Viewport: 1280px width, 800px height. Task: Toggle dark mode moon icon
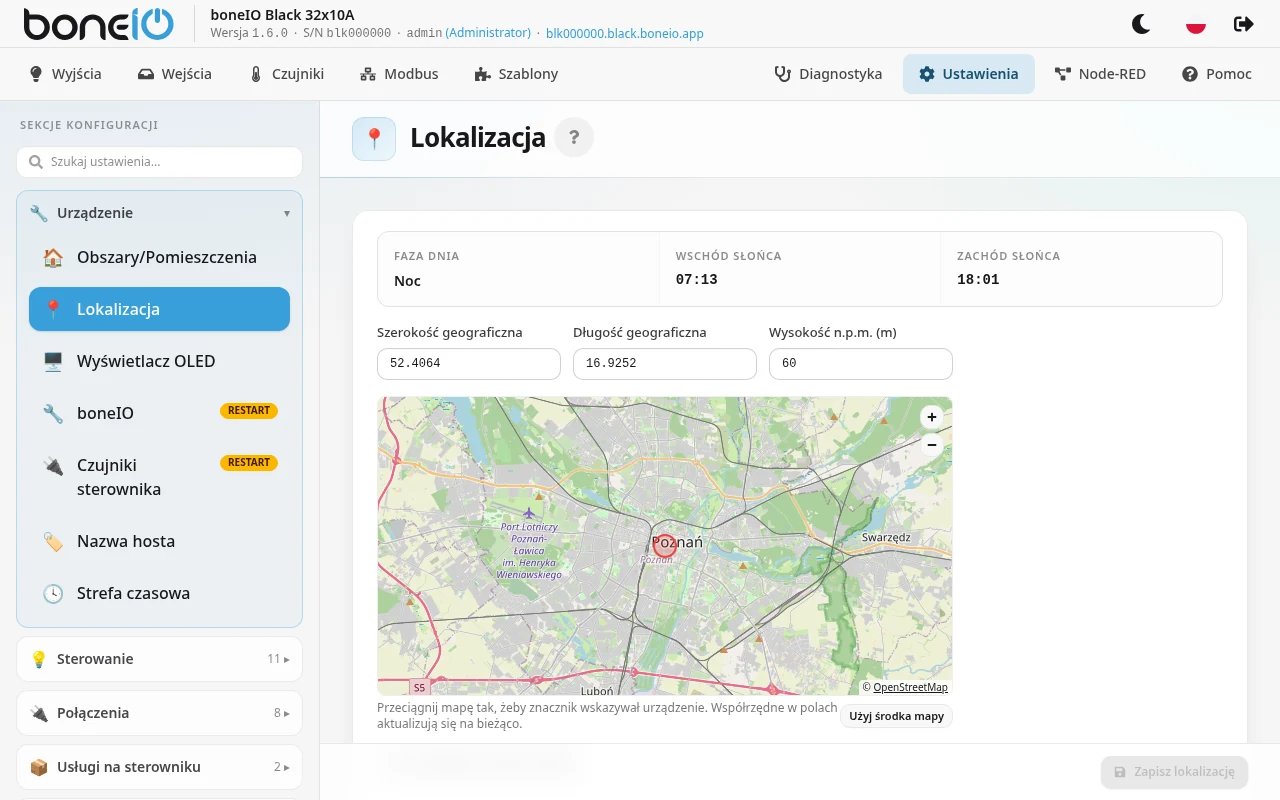coord(1141,24)
